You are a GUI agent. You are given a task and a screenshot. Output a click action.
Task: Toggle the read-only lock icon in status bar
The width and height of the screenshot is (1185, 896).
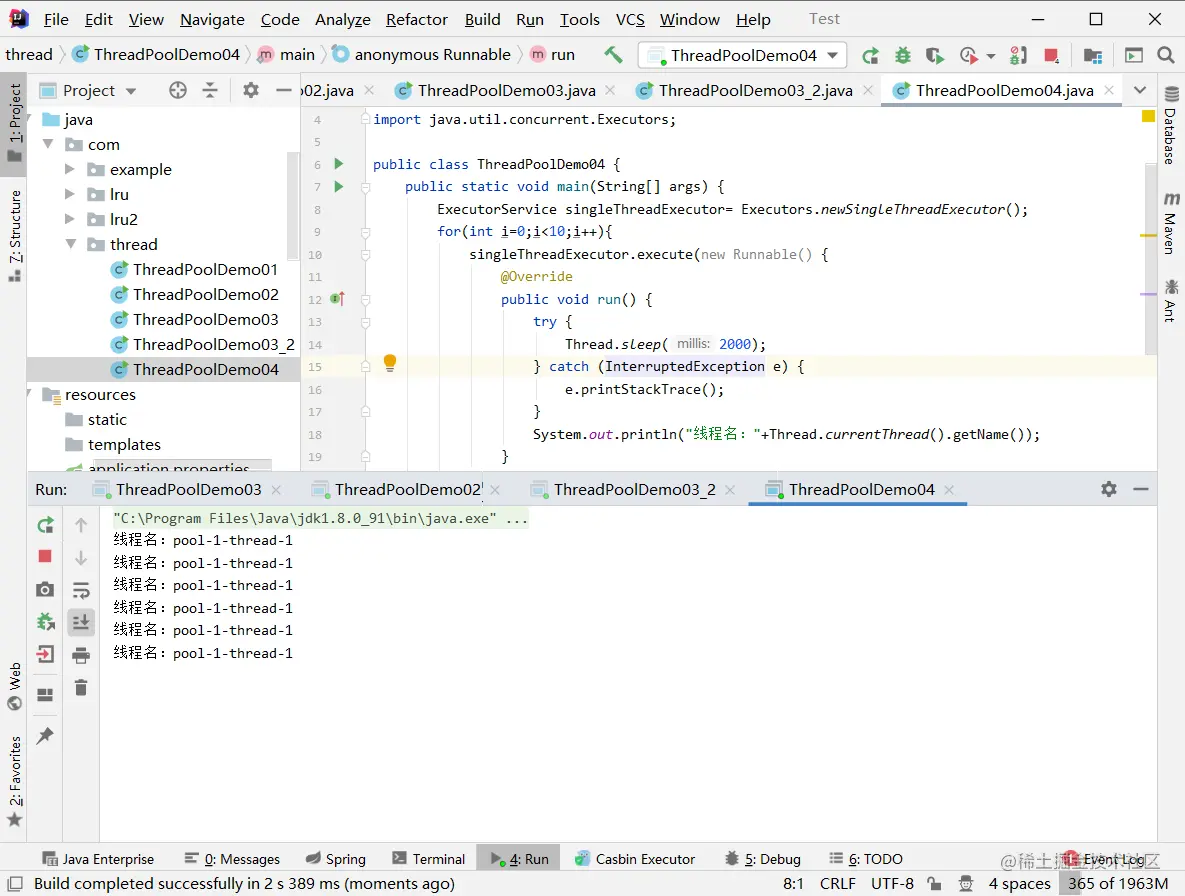(x=935, y=883)
